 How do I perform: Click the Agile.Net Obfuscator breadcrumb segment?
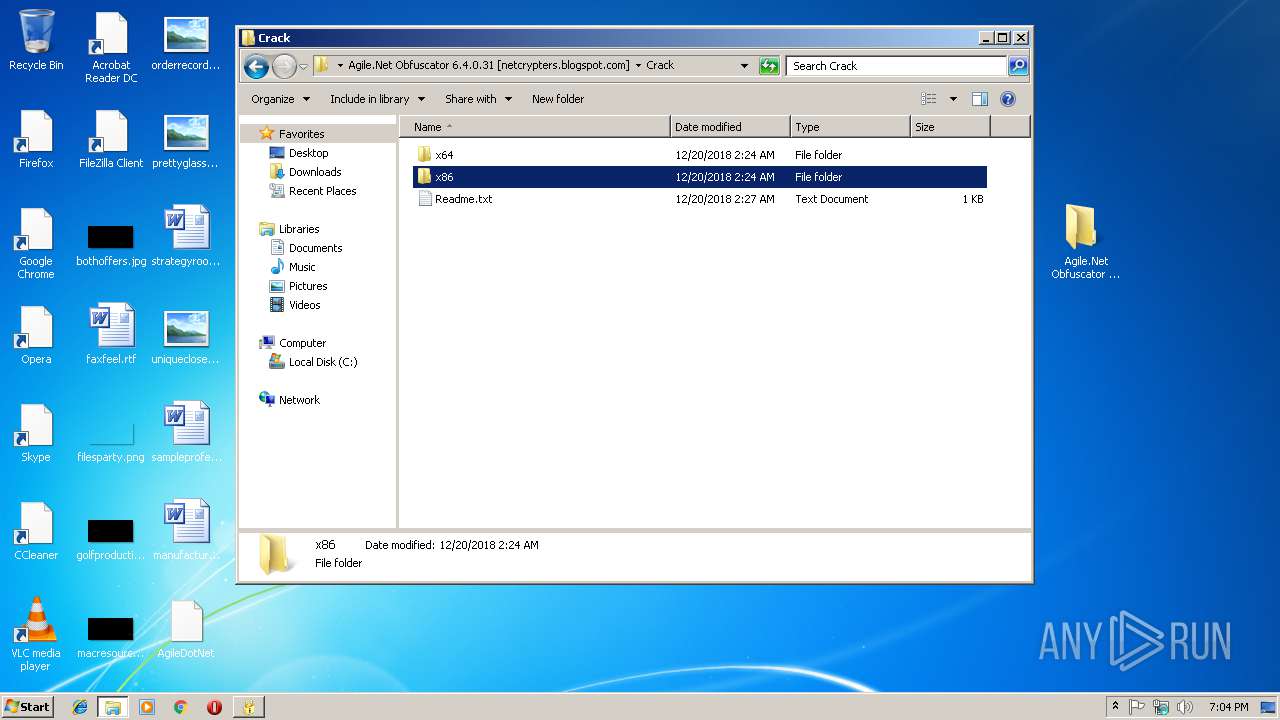(488, 66)
